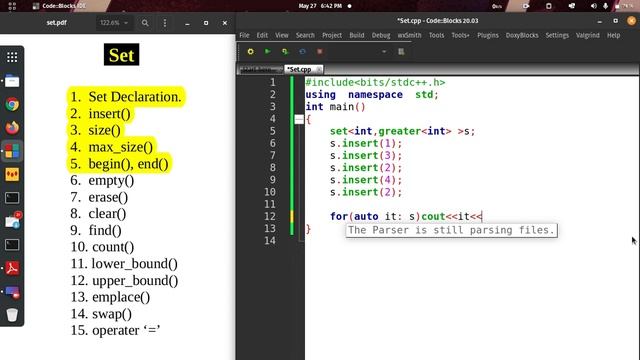Click the microphone icon in the system tray
Viewport: 640px width, 360px height.
tap(605, 6)
